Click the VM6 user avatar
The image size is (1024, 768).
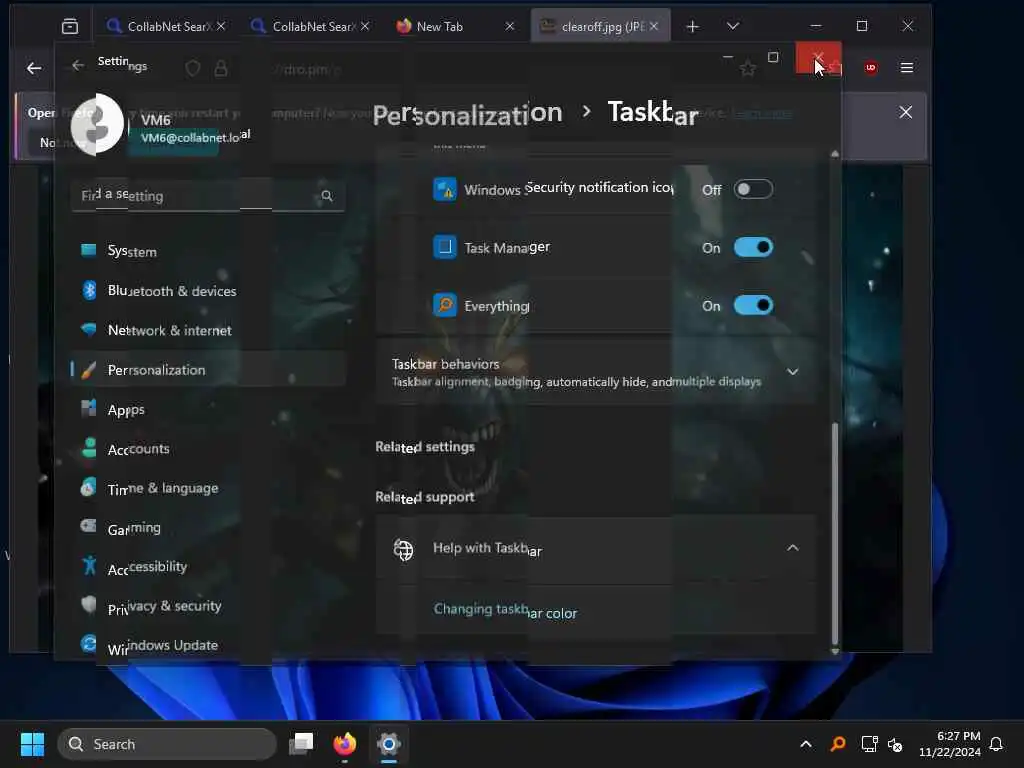click(x=97, y=124)
